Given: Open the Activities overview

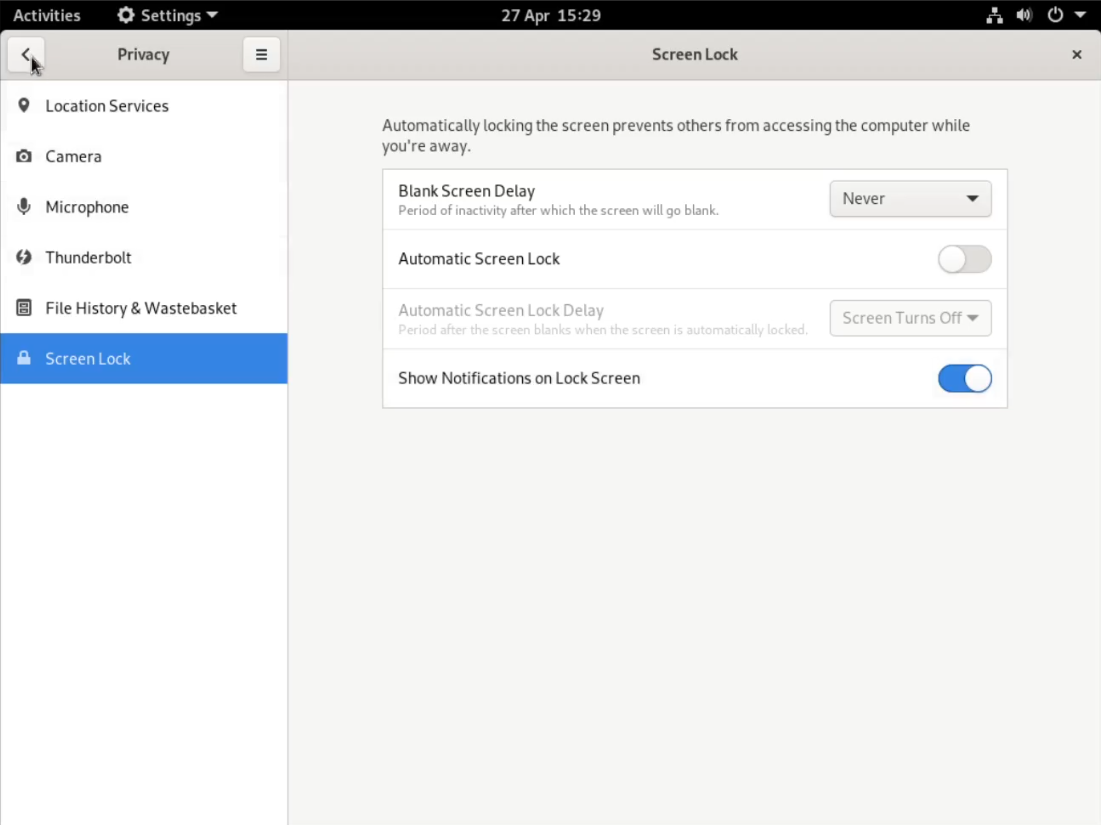Looking at the screenshot, I should pos(46,15).
